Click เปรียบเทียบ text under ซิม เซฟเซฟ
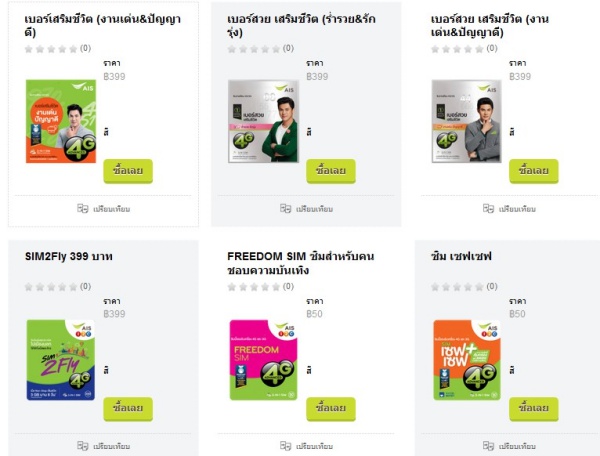This screenshot has height=456, width=600. click(517, 446)
